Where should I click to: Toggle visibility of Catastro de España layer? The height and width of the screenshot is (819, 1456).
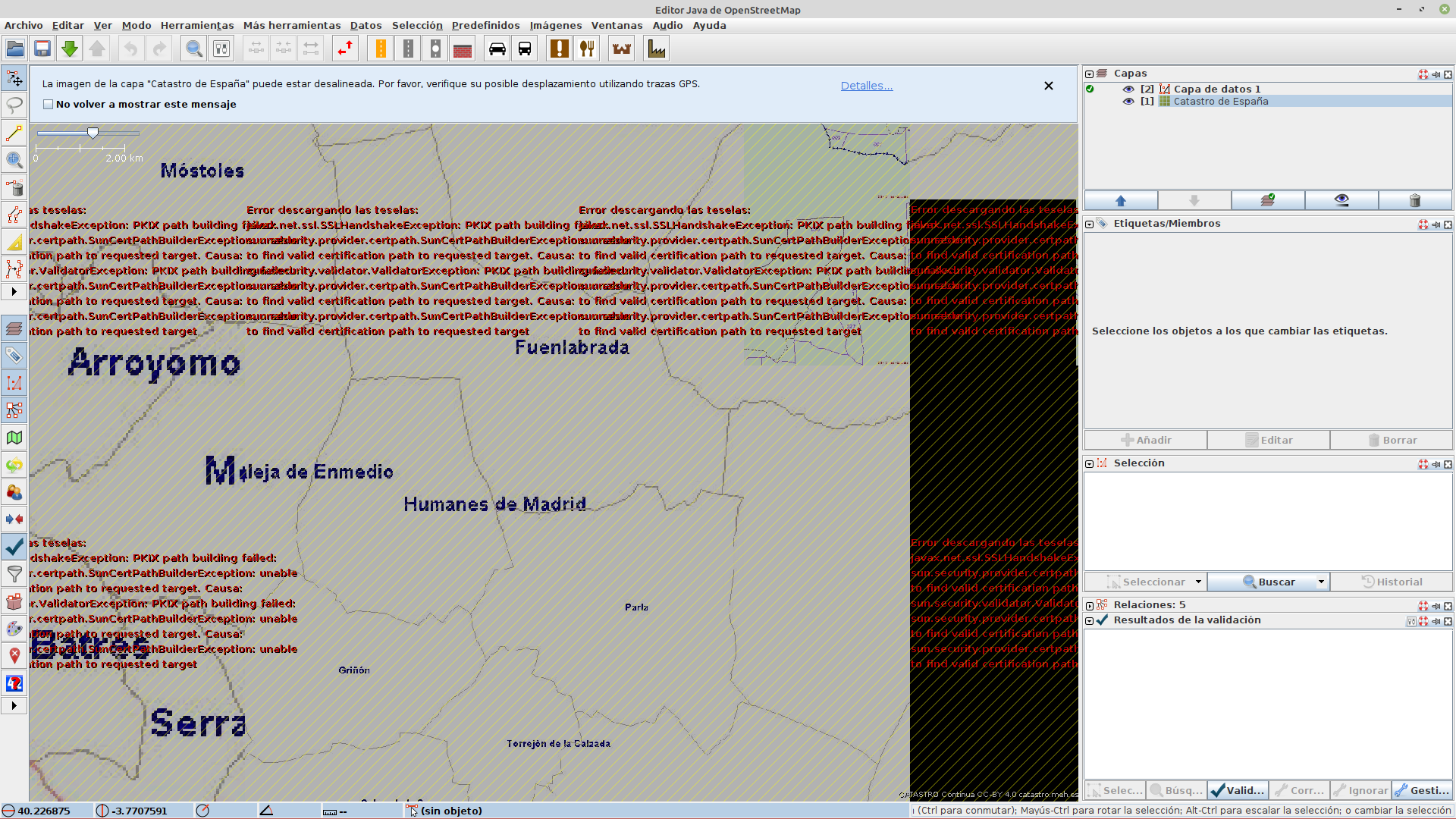(1128, 101)
